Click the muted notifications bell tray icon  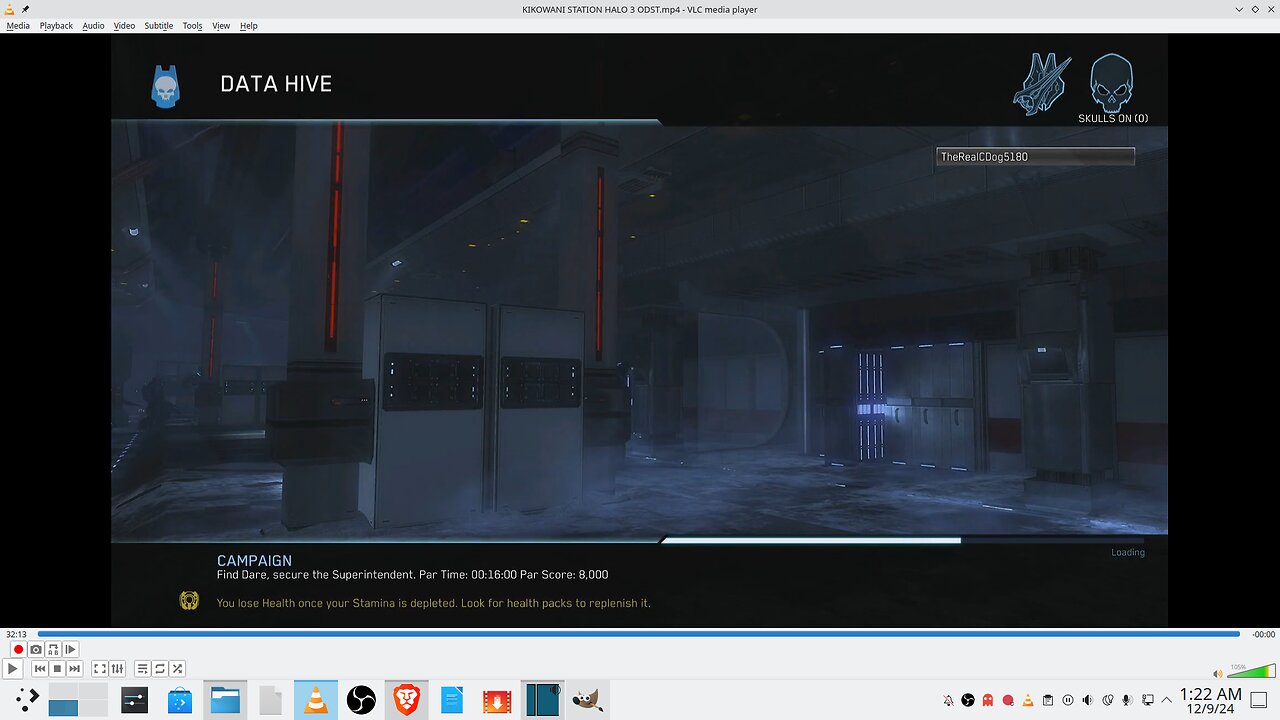(948, 700)
